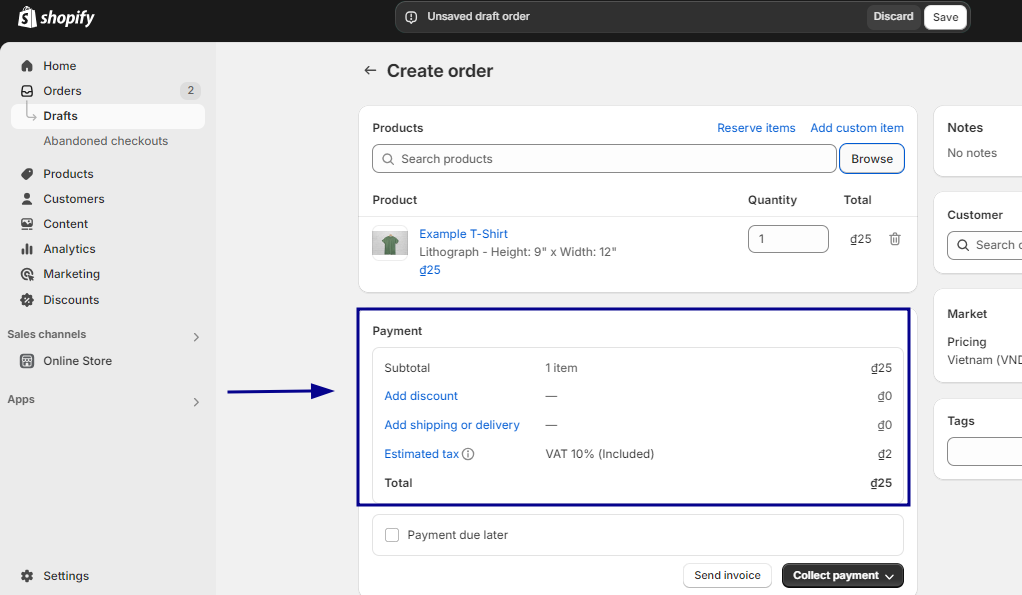Click the Marketing target icon
The image size is (1022, 595).
pyautogui.click(x=27, y=274)
